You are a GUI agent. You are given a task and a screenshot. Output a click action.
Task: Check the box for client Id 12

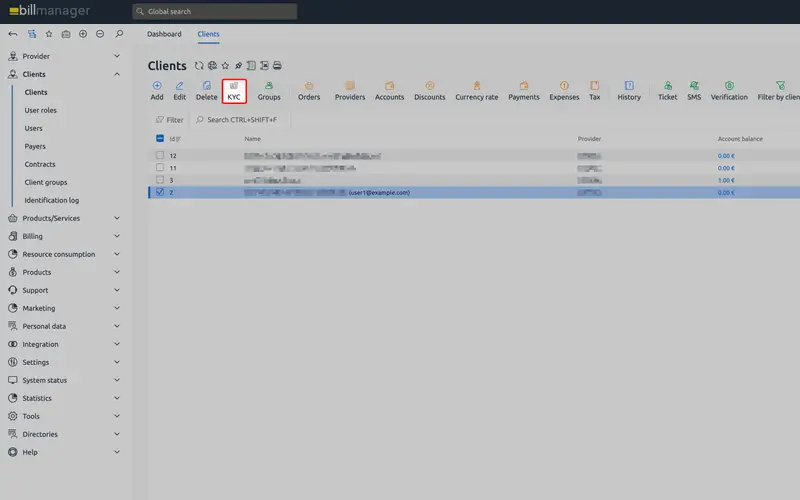[x=160, y=155]
